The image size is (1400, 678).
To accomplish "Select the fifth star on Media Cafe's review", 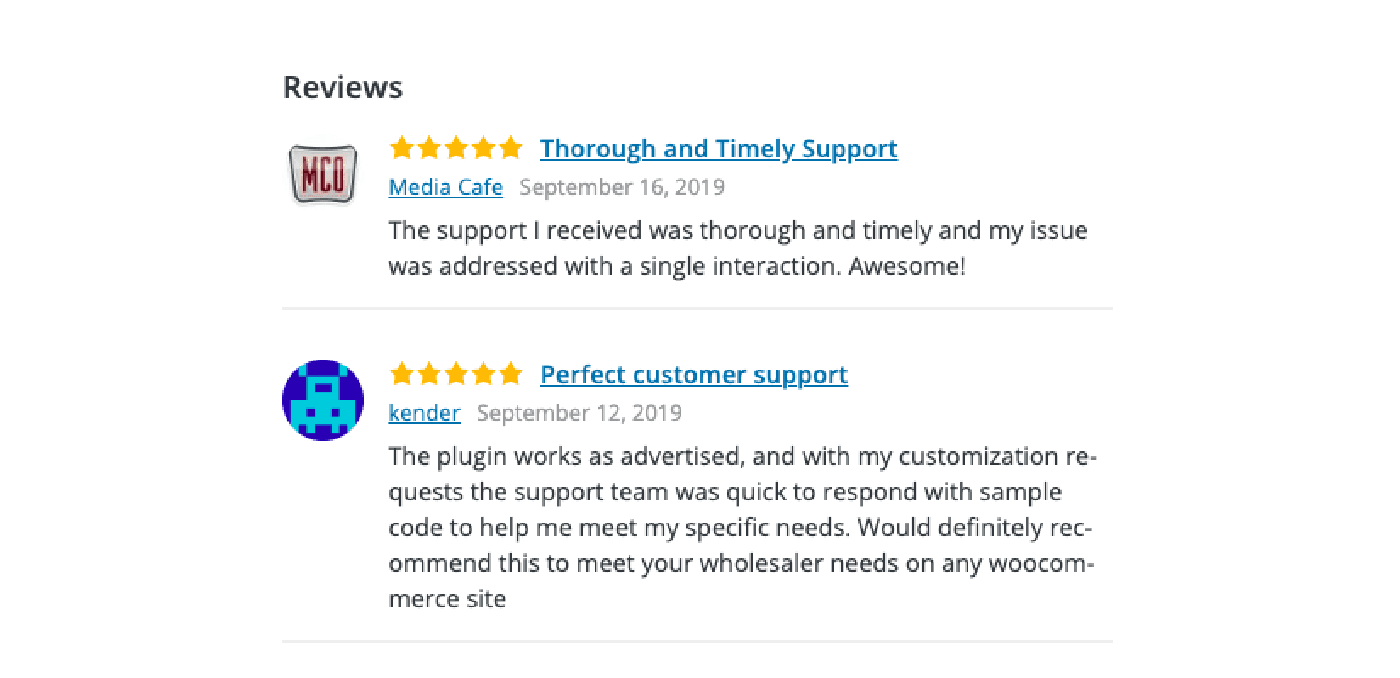I will click(x=511, y=148).
